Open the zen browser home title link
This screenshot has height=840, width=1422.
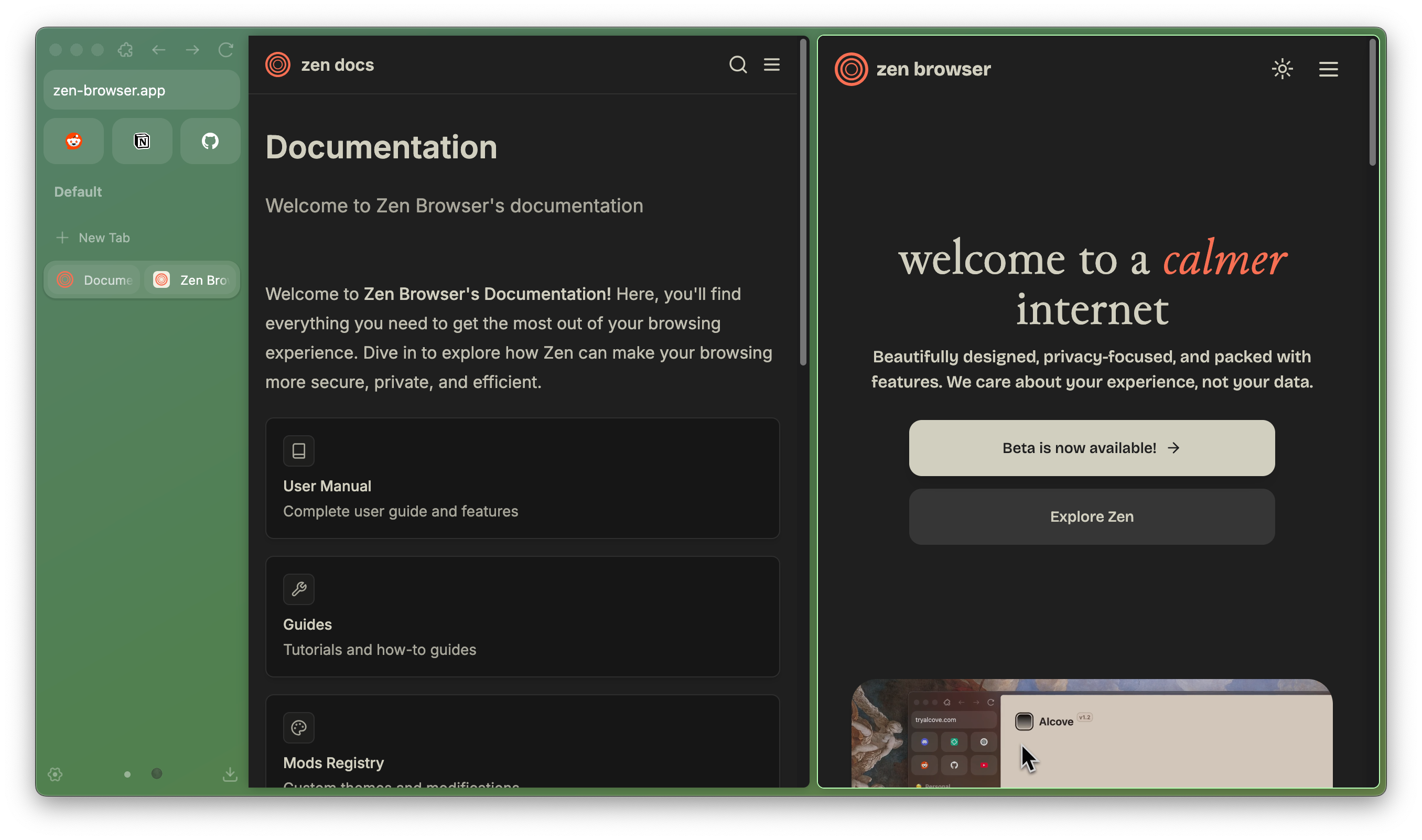tap(934, 69)
